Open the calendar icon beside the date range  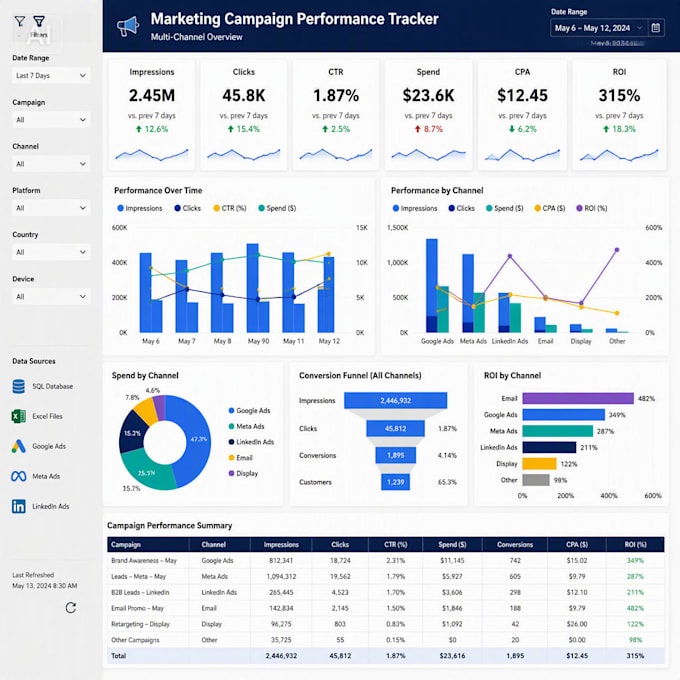[x=656, y=28]
